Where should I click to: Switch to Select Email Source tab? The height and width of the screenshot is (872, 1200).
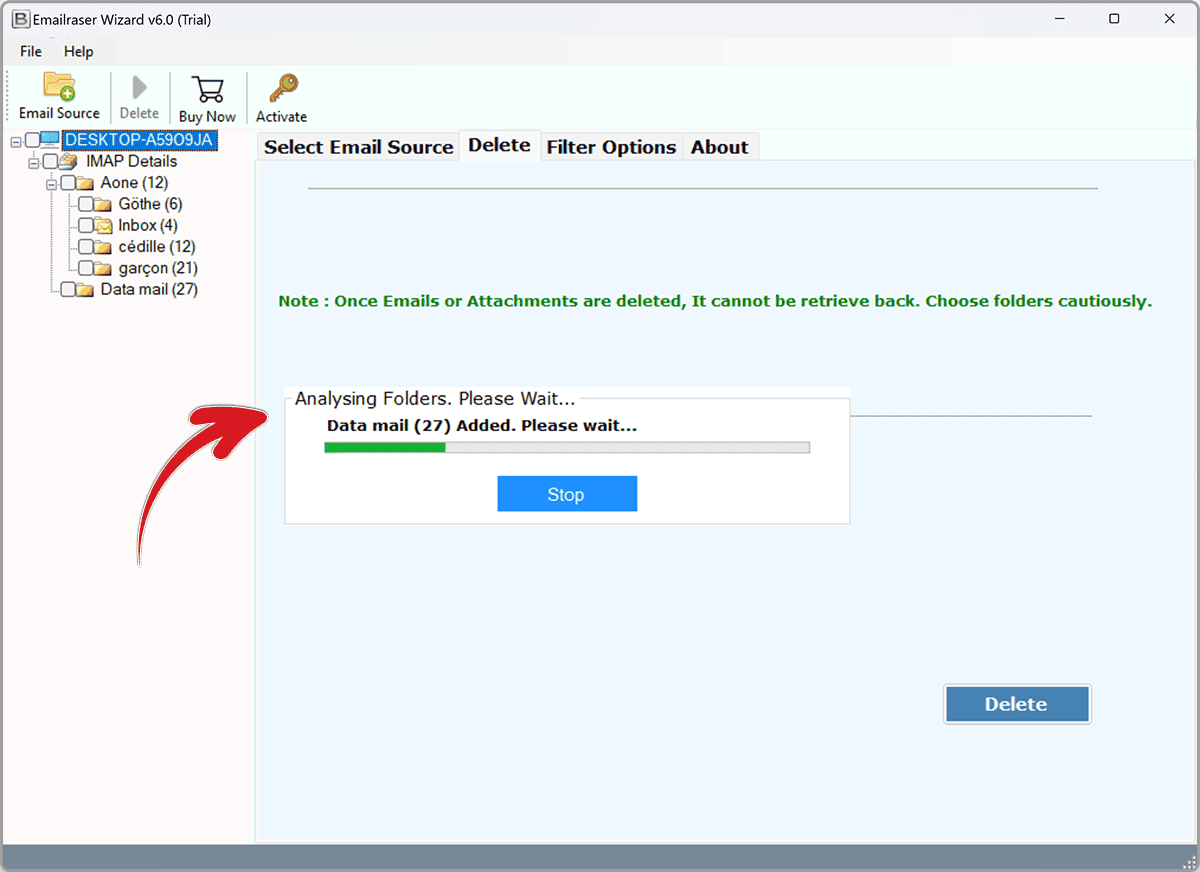[358, 147]
